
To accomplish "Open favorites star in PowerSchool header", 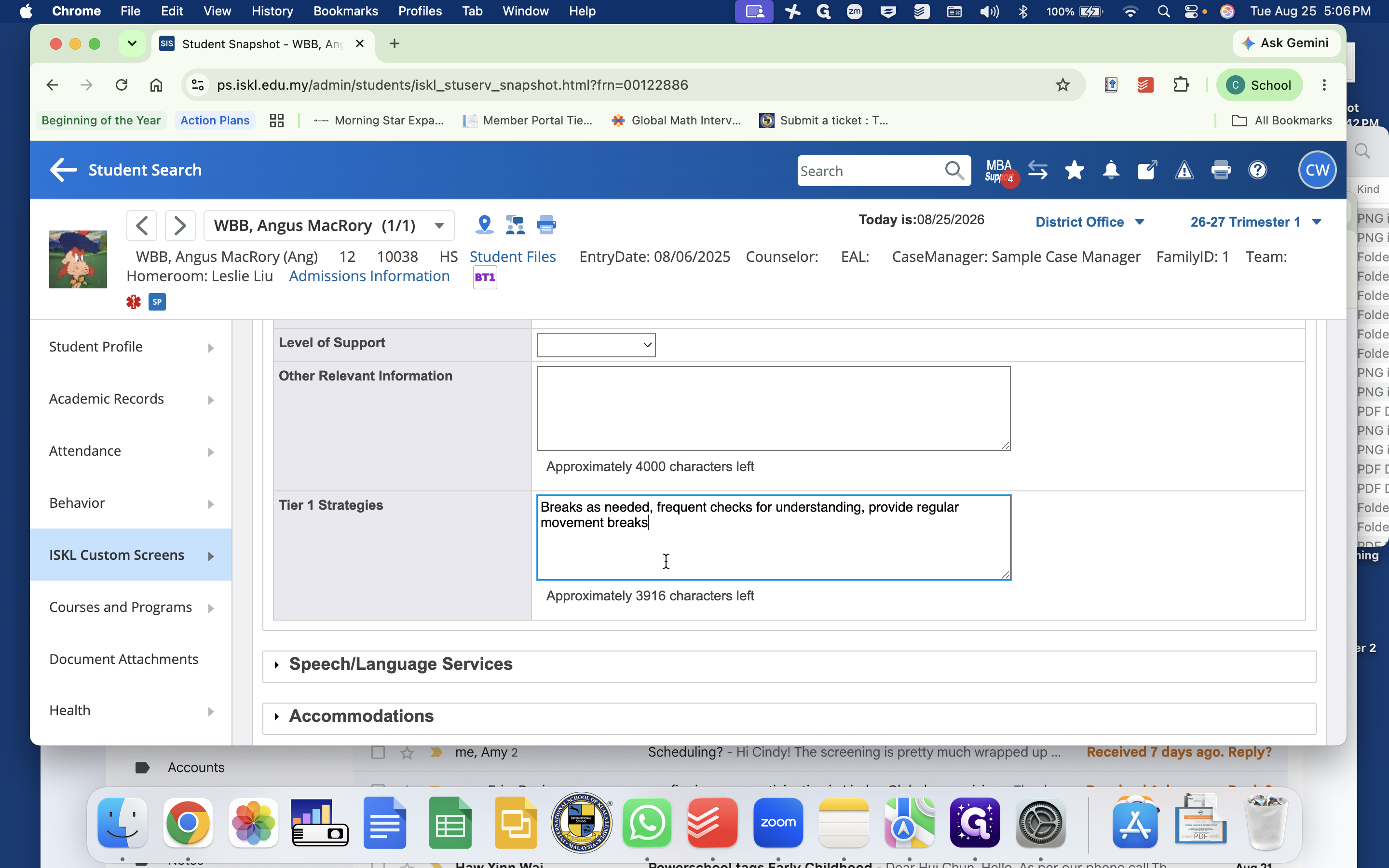I will click(1074, 170).
